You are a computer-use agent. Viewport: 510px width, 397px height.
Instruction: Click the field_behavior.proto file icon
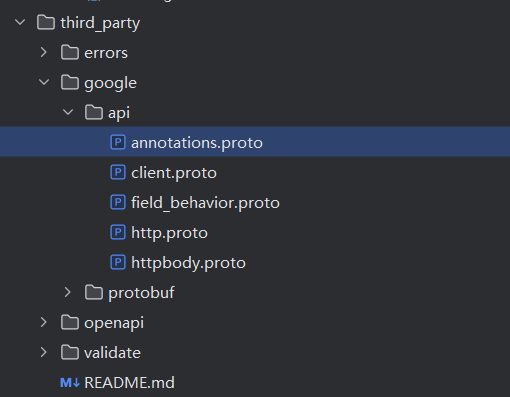click(x=118, y=202)
